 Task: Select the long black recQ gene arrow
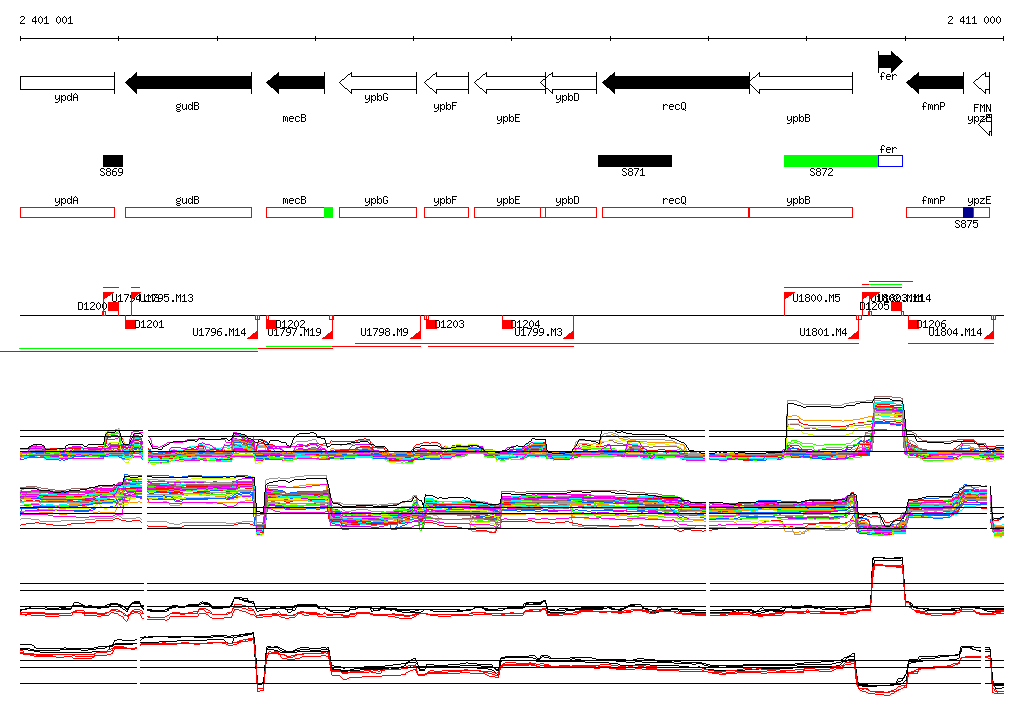pos(675,83)
